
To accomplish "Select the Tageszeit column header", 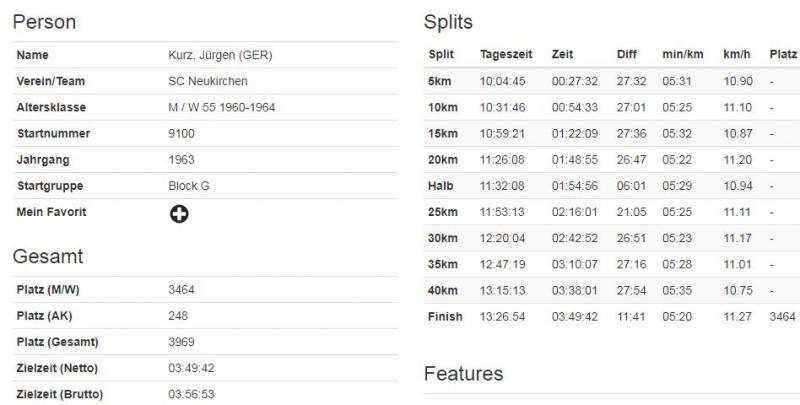I will point(506,55).
